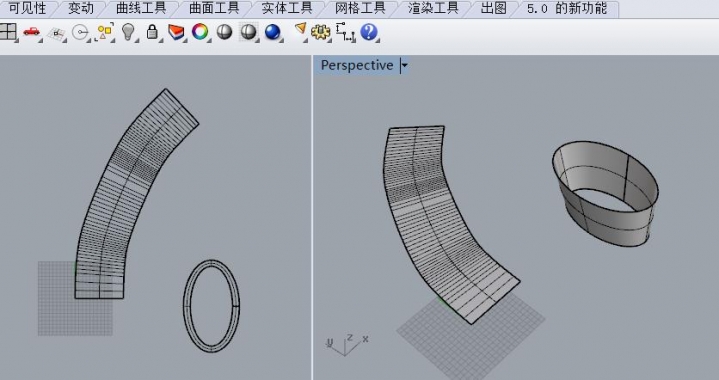Open the color wheel properties icon
The image size is (719, 380).
[x=200, y=32]
